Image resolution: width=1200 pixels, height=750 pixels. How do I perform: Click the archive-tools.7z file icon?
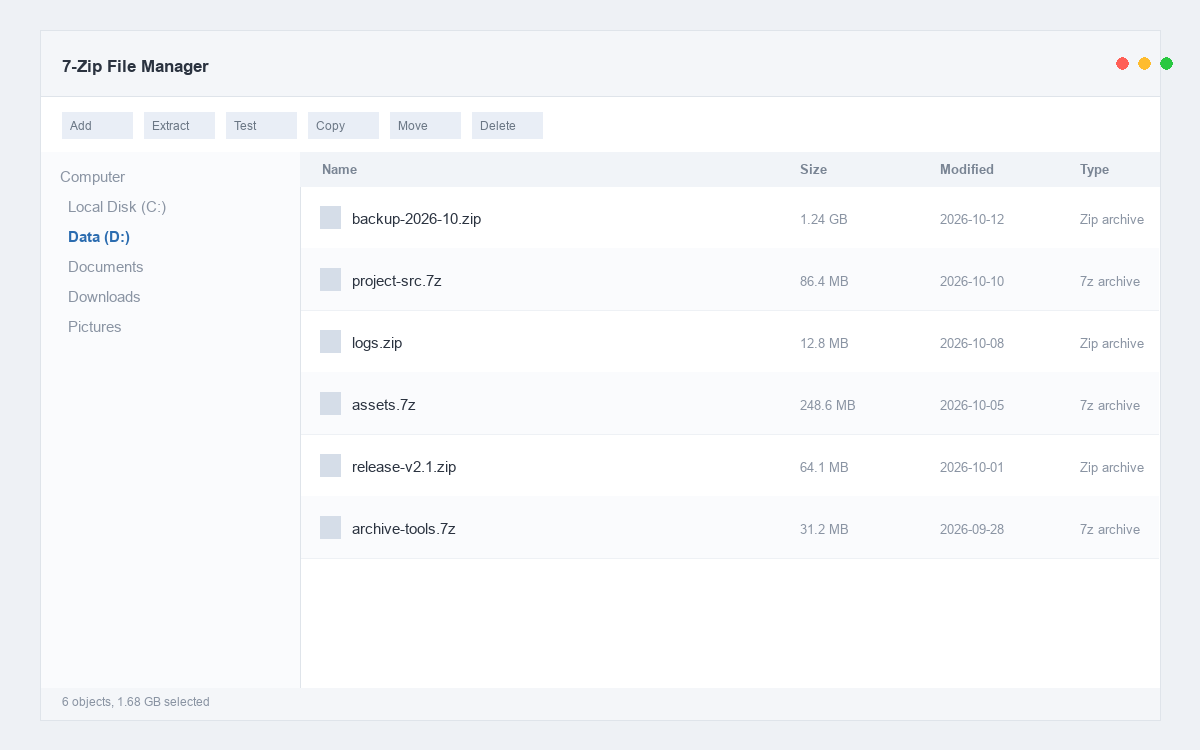coord(330,528)
